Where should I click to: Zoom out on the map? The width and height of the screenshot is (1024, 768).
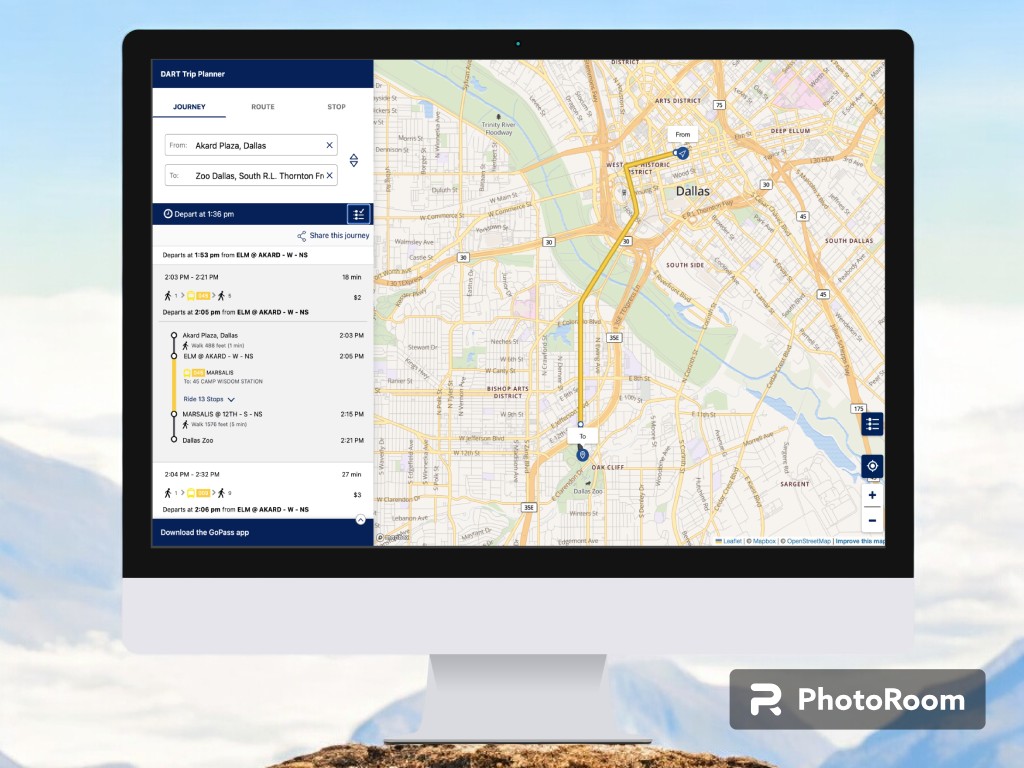pyautogui.click(x=872, y=520)
